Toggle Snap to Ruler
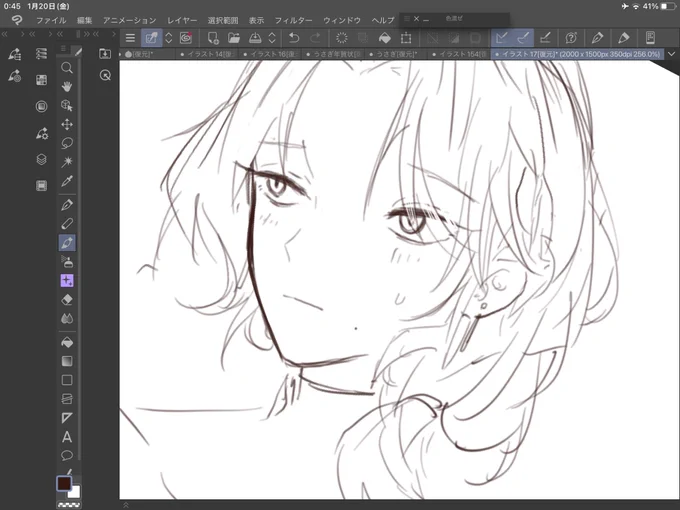This screenshot has width=680, height=510. click(x=502, y=38)
